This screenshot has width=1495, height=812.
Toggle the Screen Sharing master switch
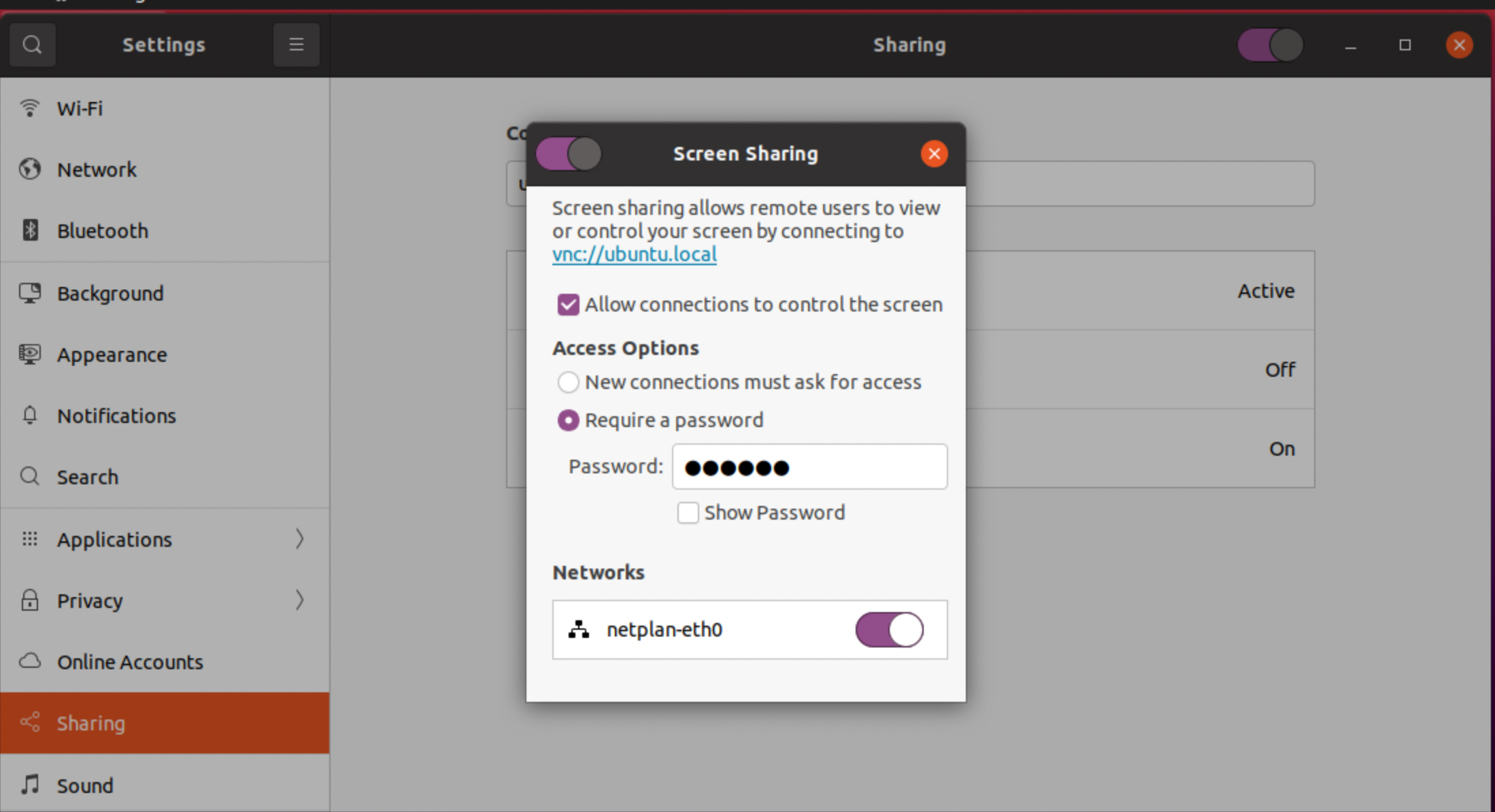(569, 154)
